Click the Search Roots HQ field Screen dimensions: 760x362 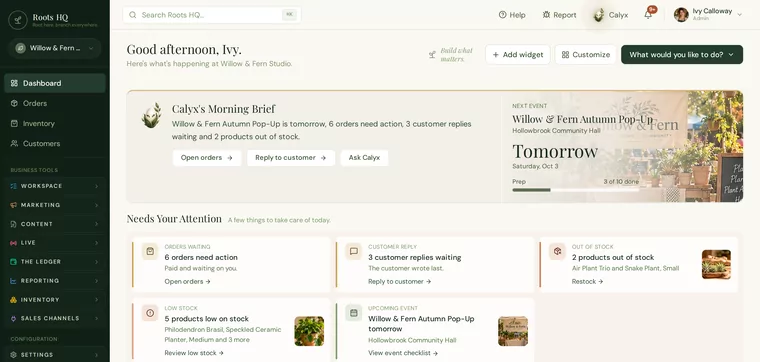pyautogui.click(x=212, y=15)
